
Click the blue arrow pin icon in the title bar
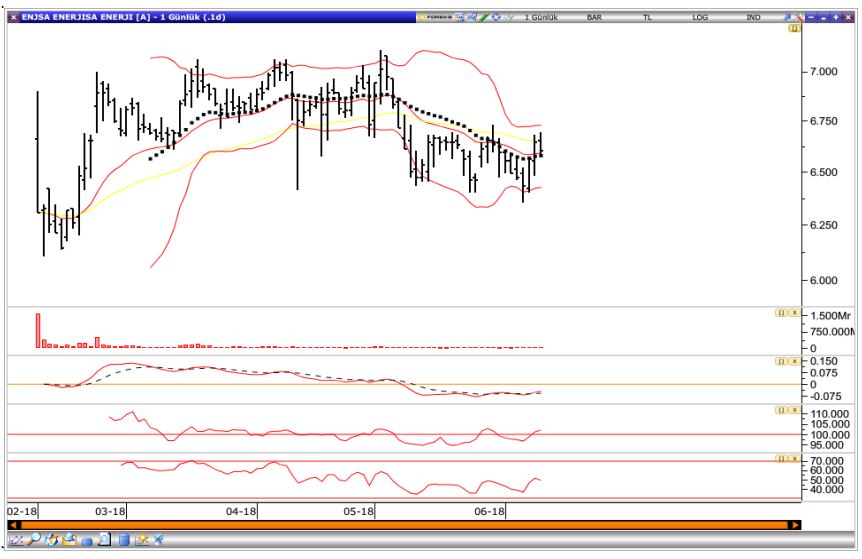pos(787,17)
